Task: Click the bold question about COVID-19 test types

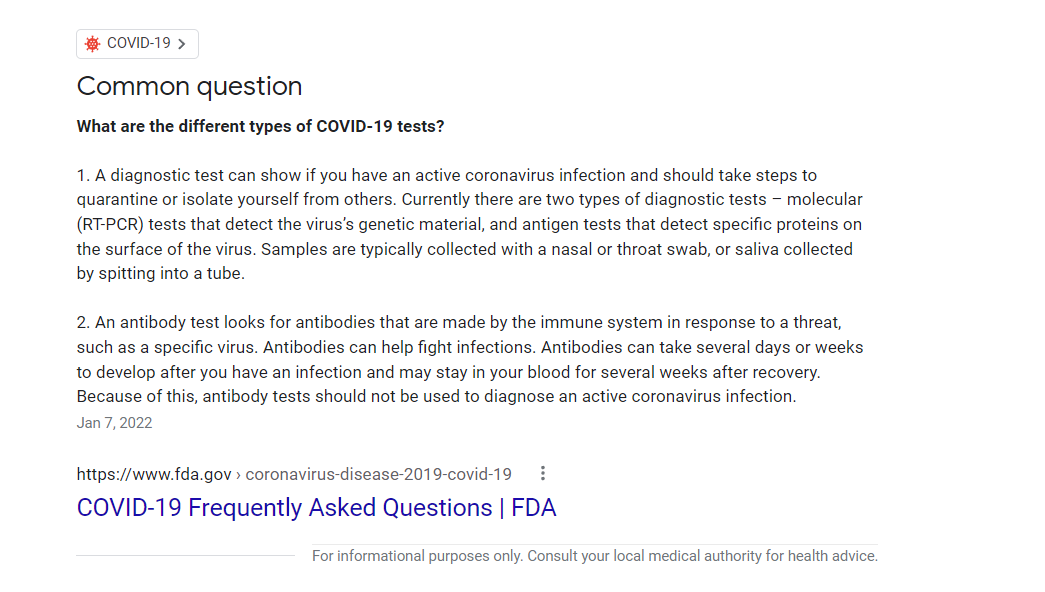Action: coord(261,126)
